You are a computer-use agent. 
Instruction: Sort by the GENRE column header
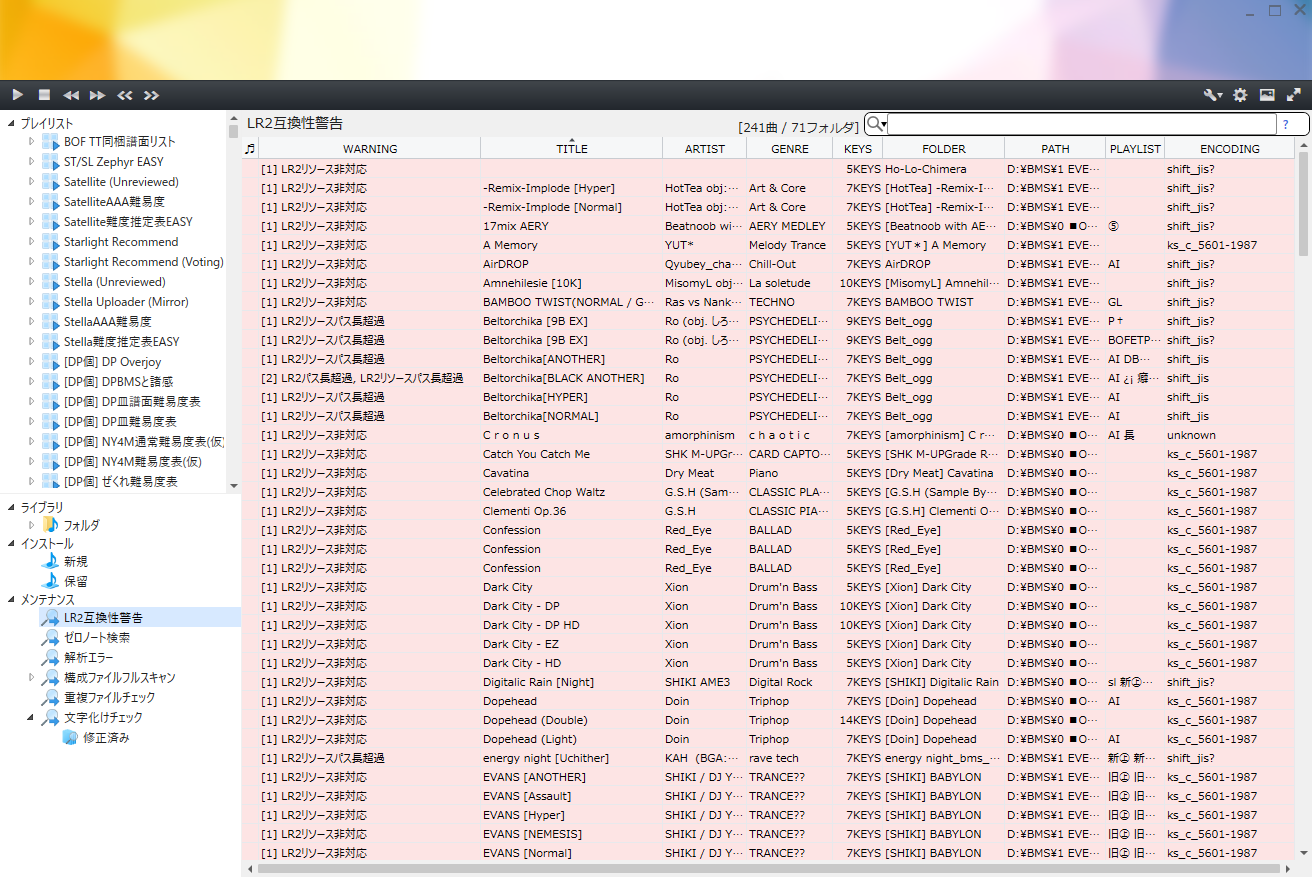790,149
